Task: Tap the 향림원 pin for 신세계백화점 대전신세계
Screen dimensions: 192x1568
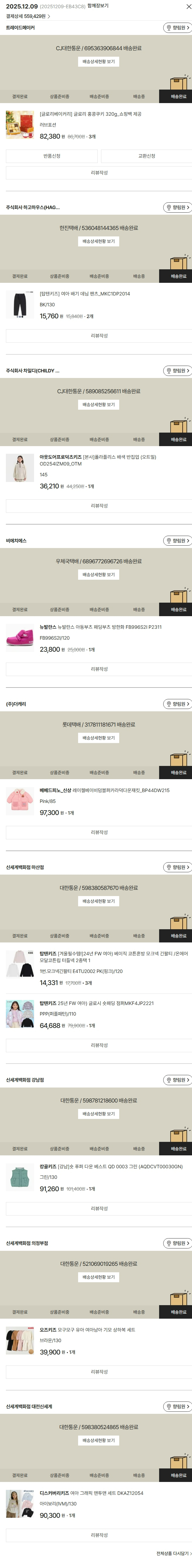Action: tap(177, 1407)
